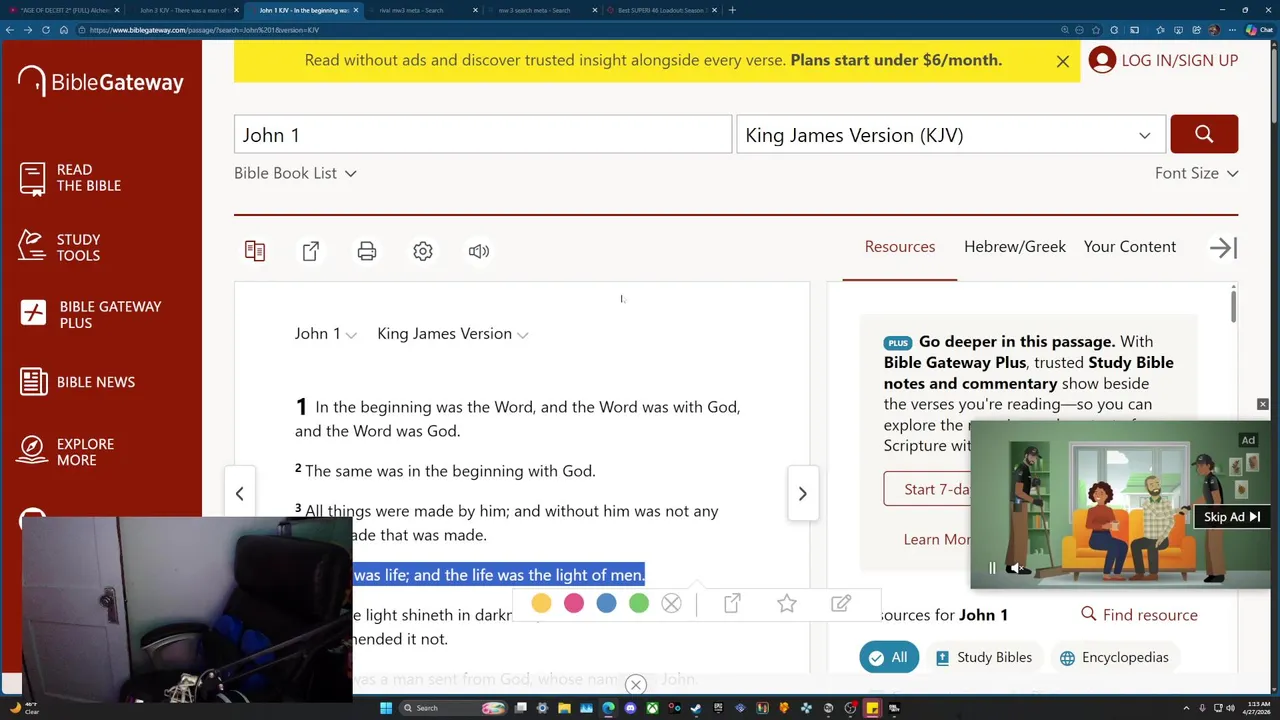
Task: Favorite the selected verse with star
Action: [x=787, y=603]
